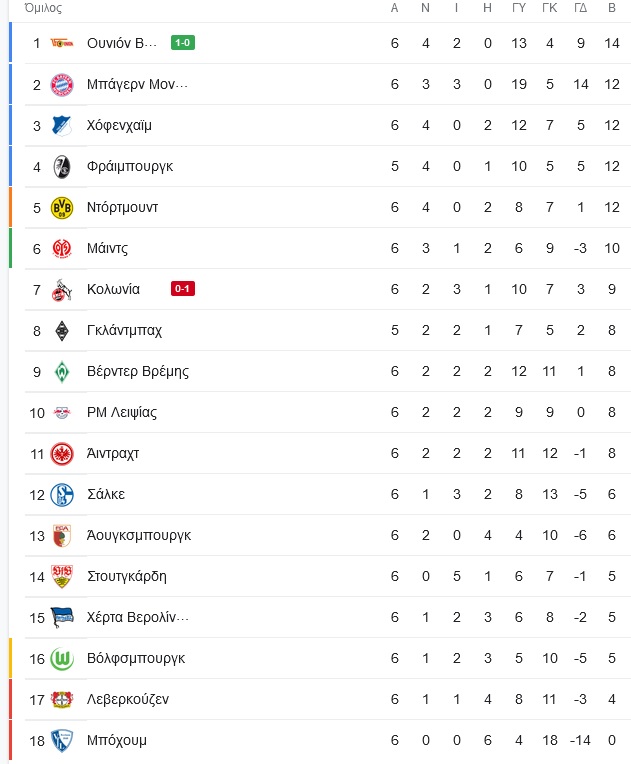
Task: Open the Φράιμπουργκ team page
Action: (x=130, y=167)
